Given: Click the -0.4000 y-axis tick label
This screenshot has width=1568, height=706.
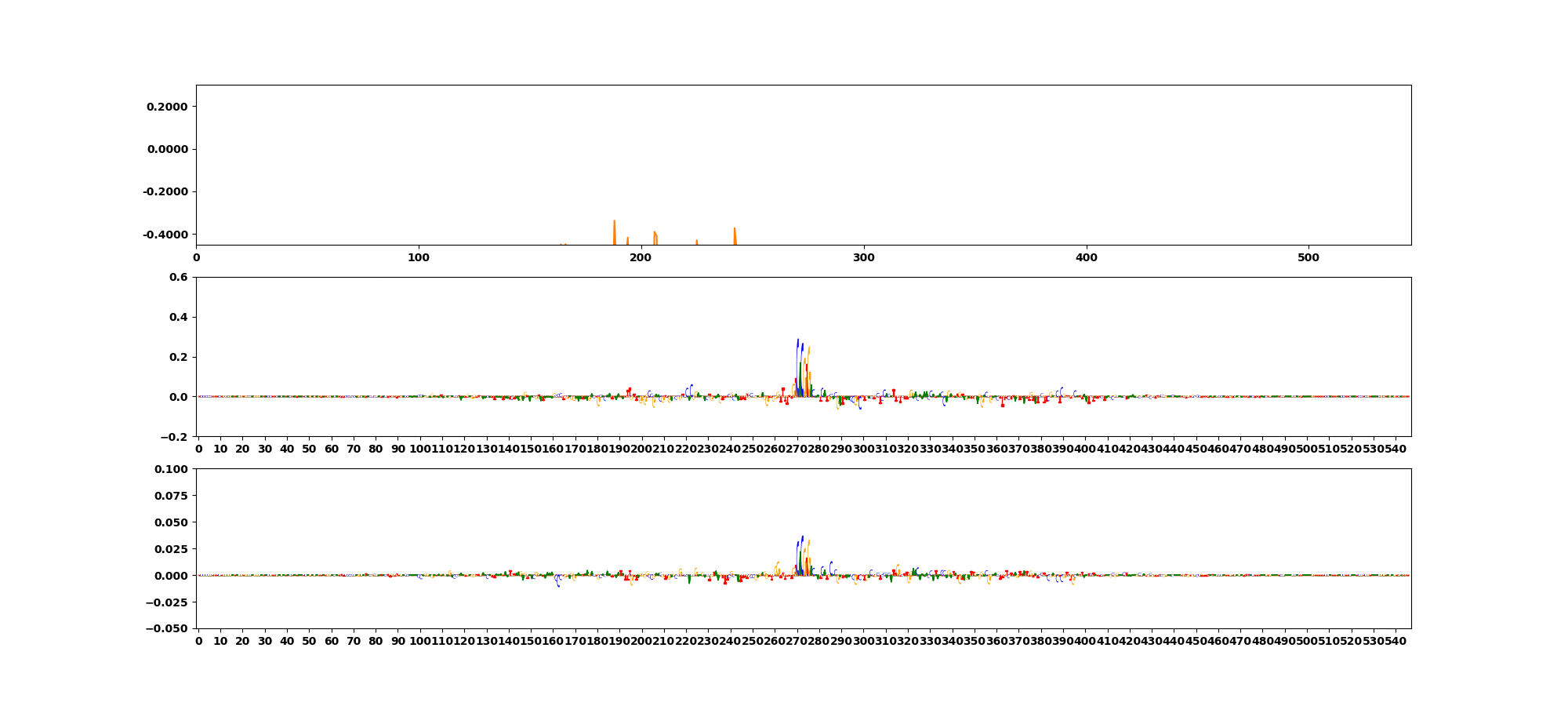Looking at the screenshot, I should click(x=165, y=235).
